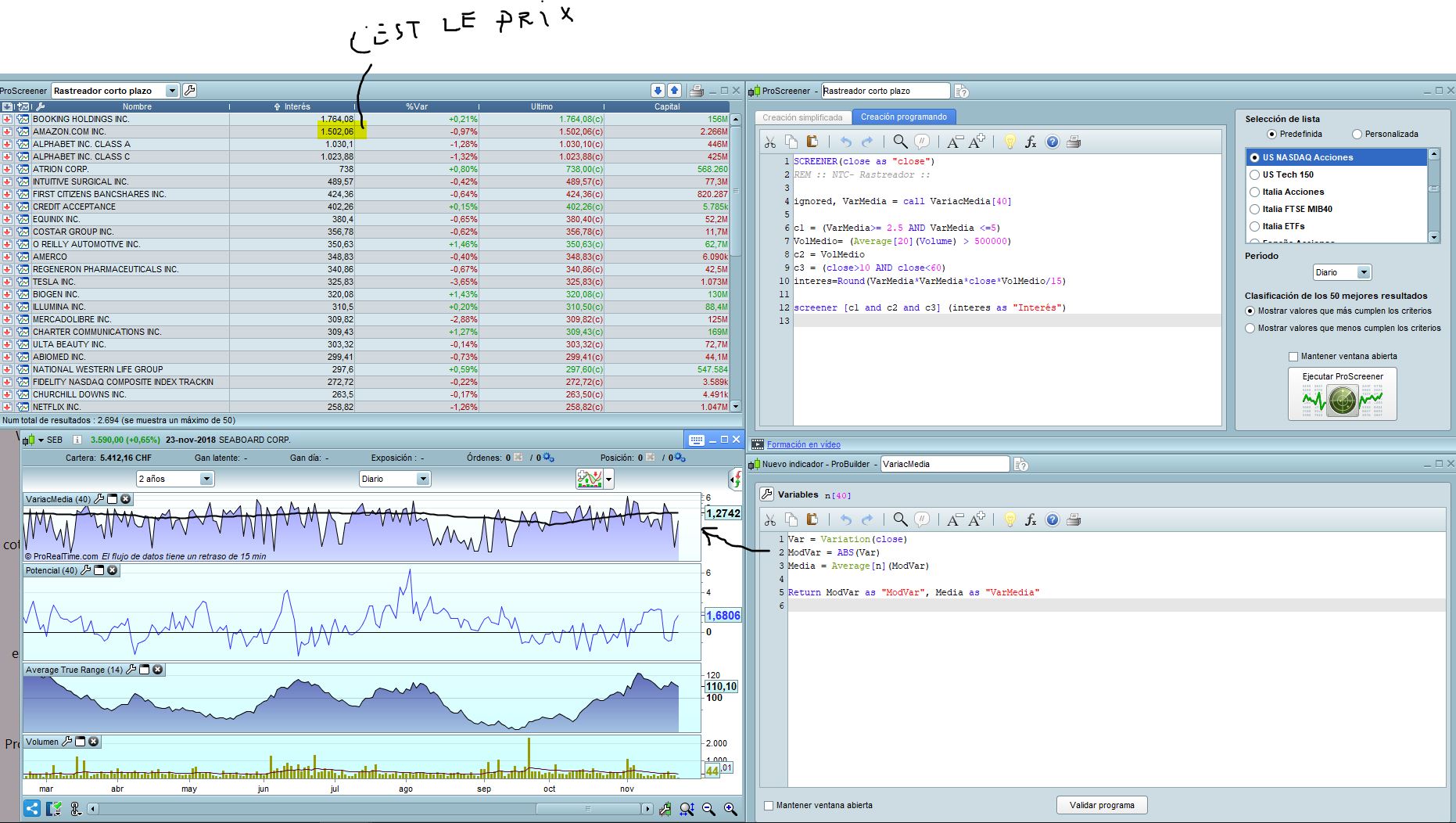1456x823 pixels.
Task: Open the fx function library in the ProScreener editor
Action: (1031, 142)
